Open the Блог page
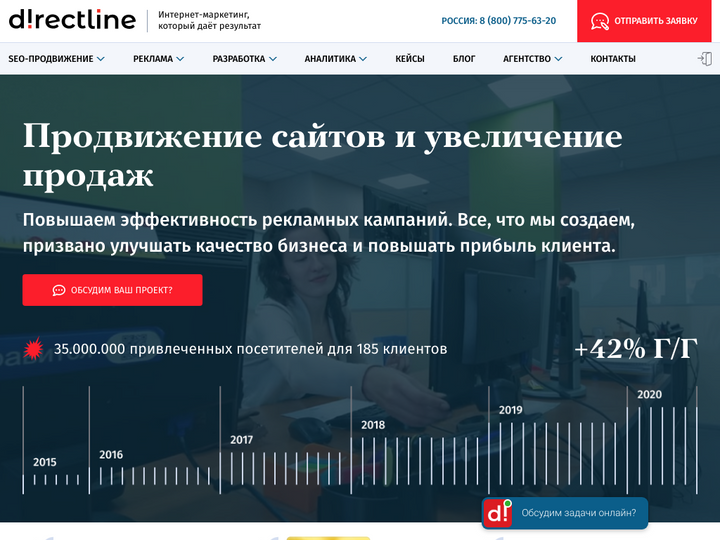Viewport: 720px width, 540px height. click(464, 59)
